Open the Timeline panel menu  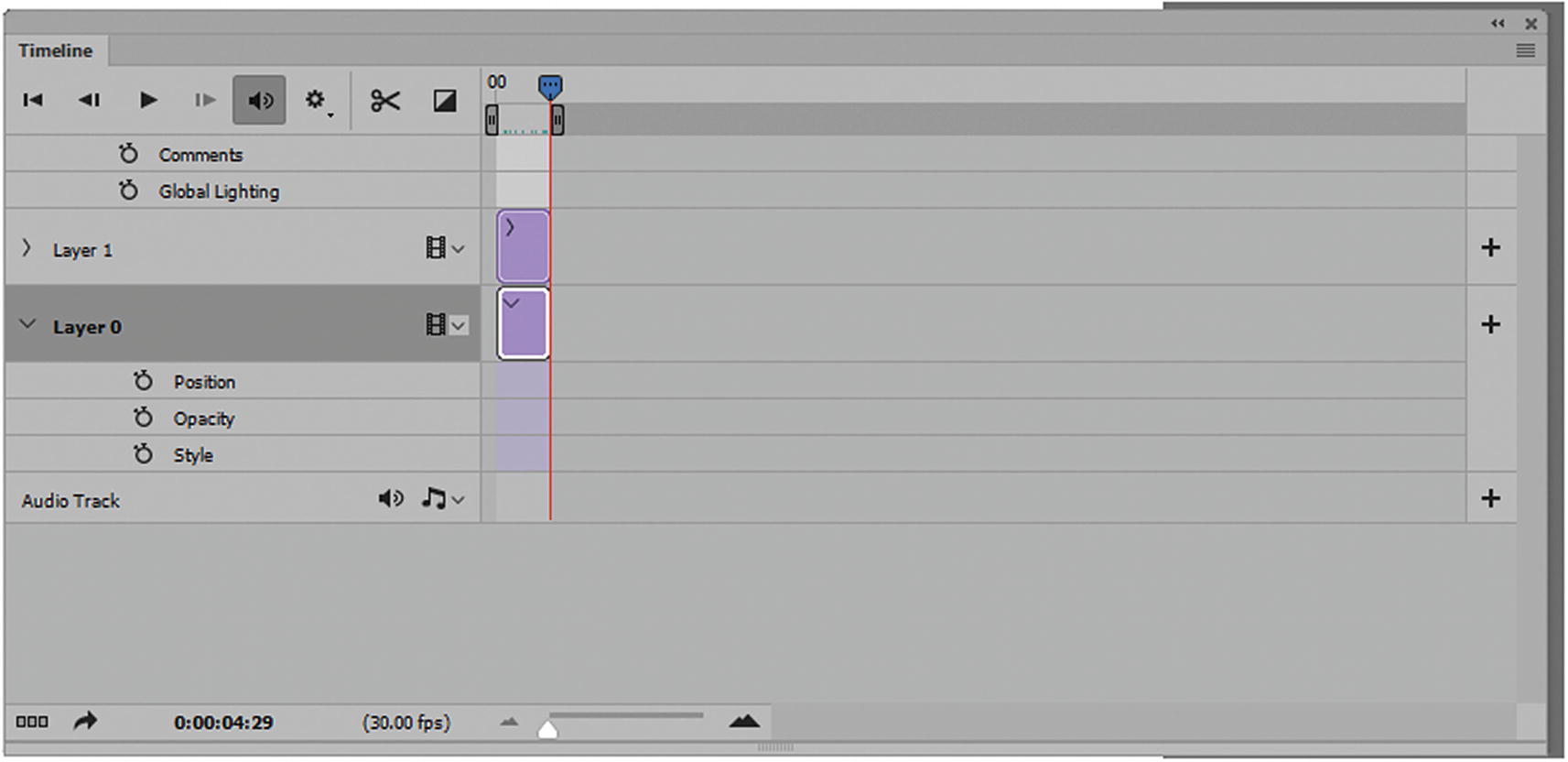pos(1525,51)
